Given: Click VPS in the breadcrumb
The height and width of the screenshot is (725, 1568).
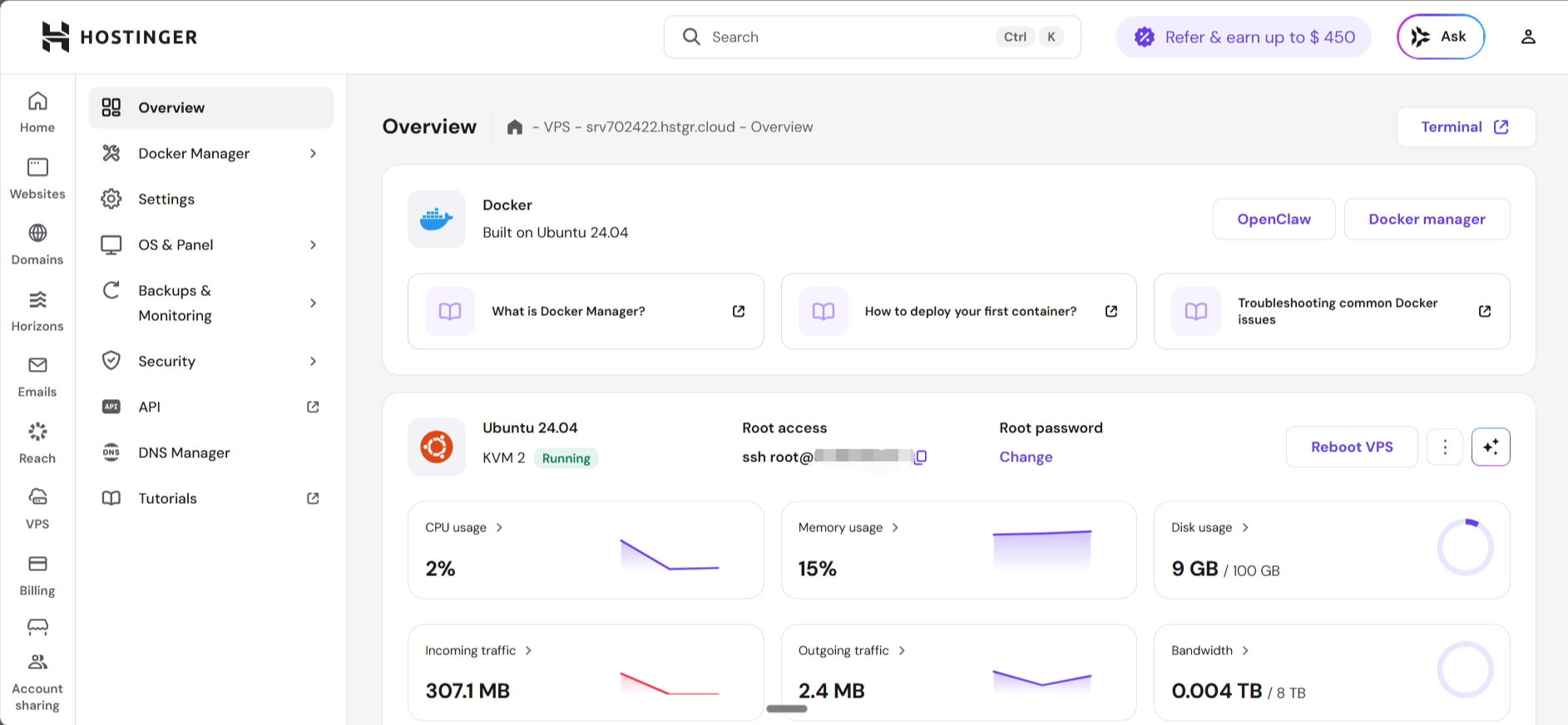Looking at the screenshot, I should tap(556, 127).
